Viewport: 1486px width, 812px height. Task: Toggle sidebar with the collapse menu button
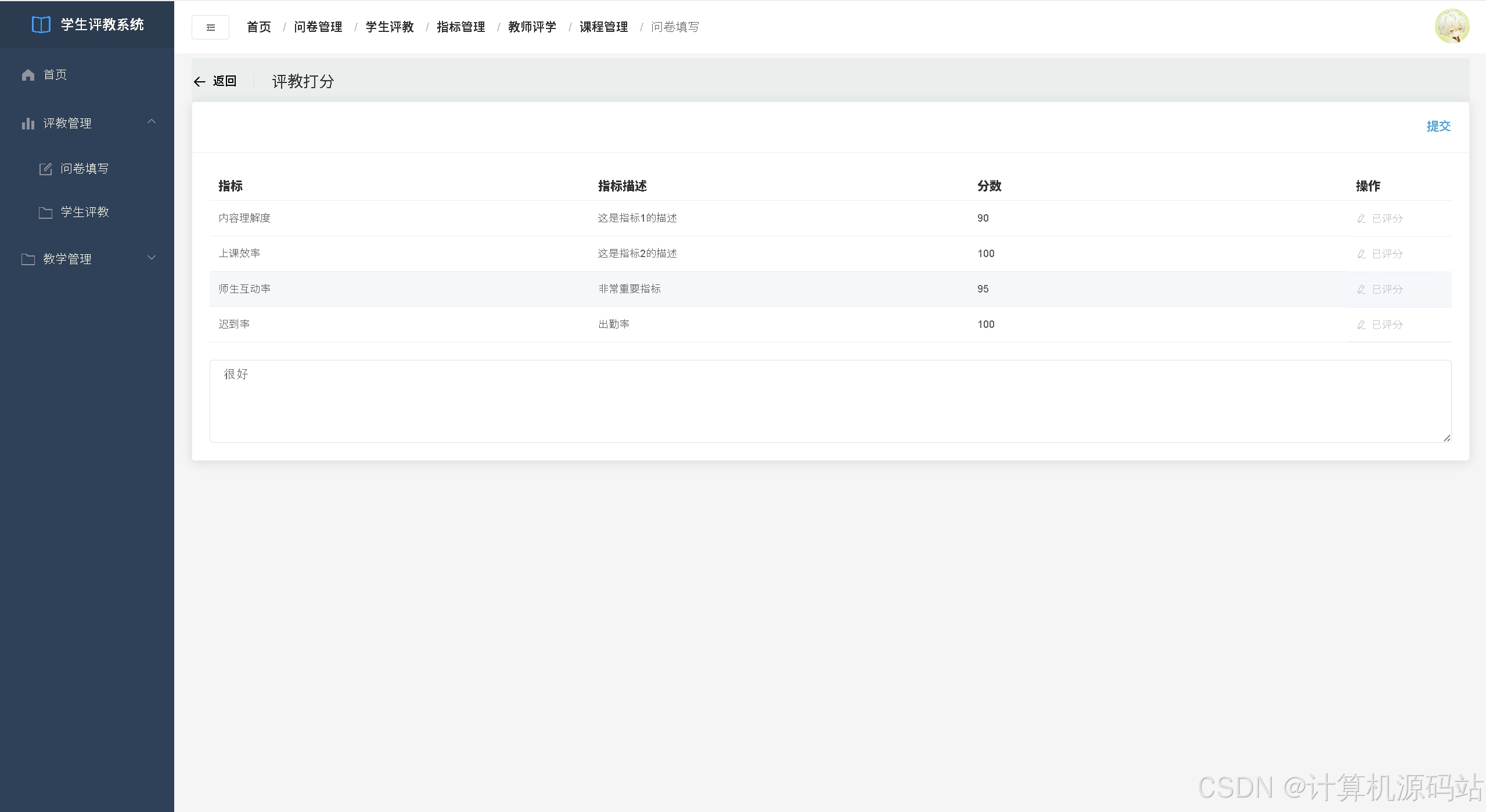coord(210,27)
